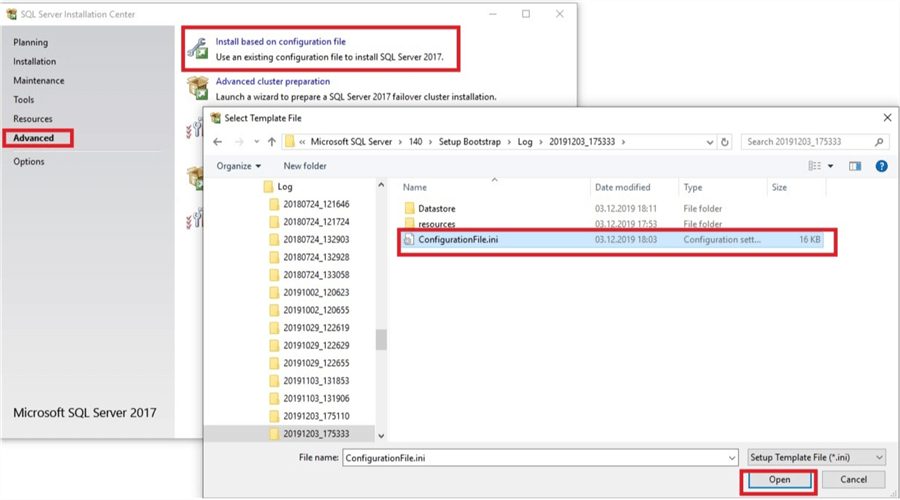Select Resources in the sidebar
This screenshot has height=500, width=900.
(x=33, y=119)
